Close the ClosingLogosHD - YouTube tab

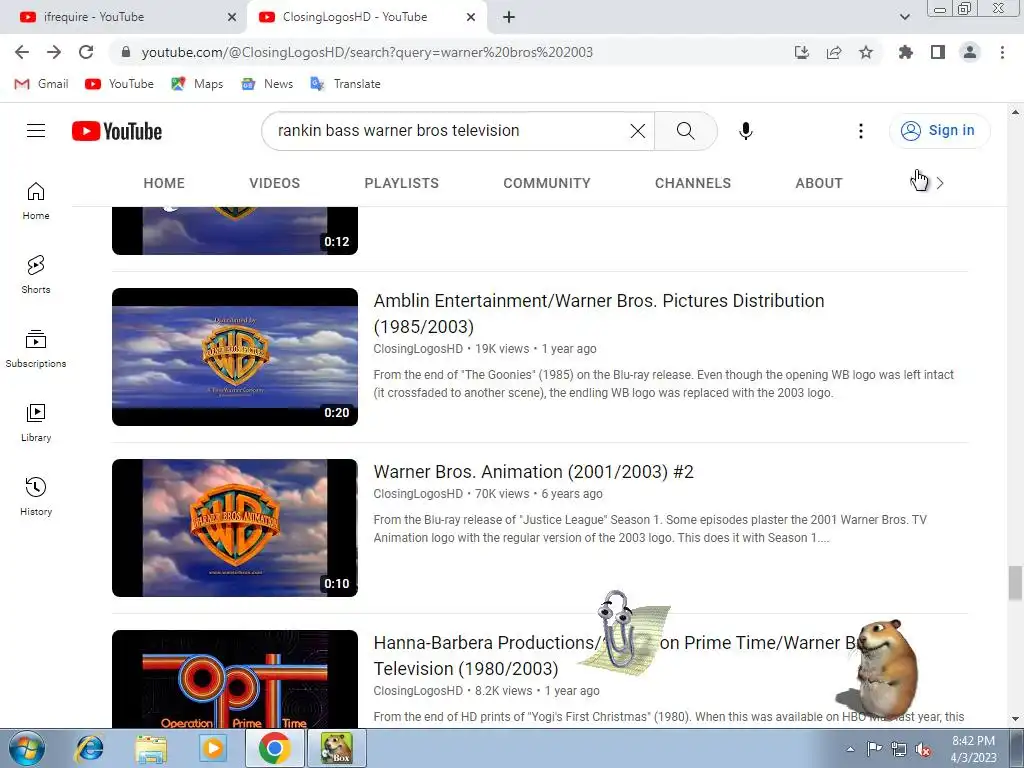pos(471,17)
